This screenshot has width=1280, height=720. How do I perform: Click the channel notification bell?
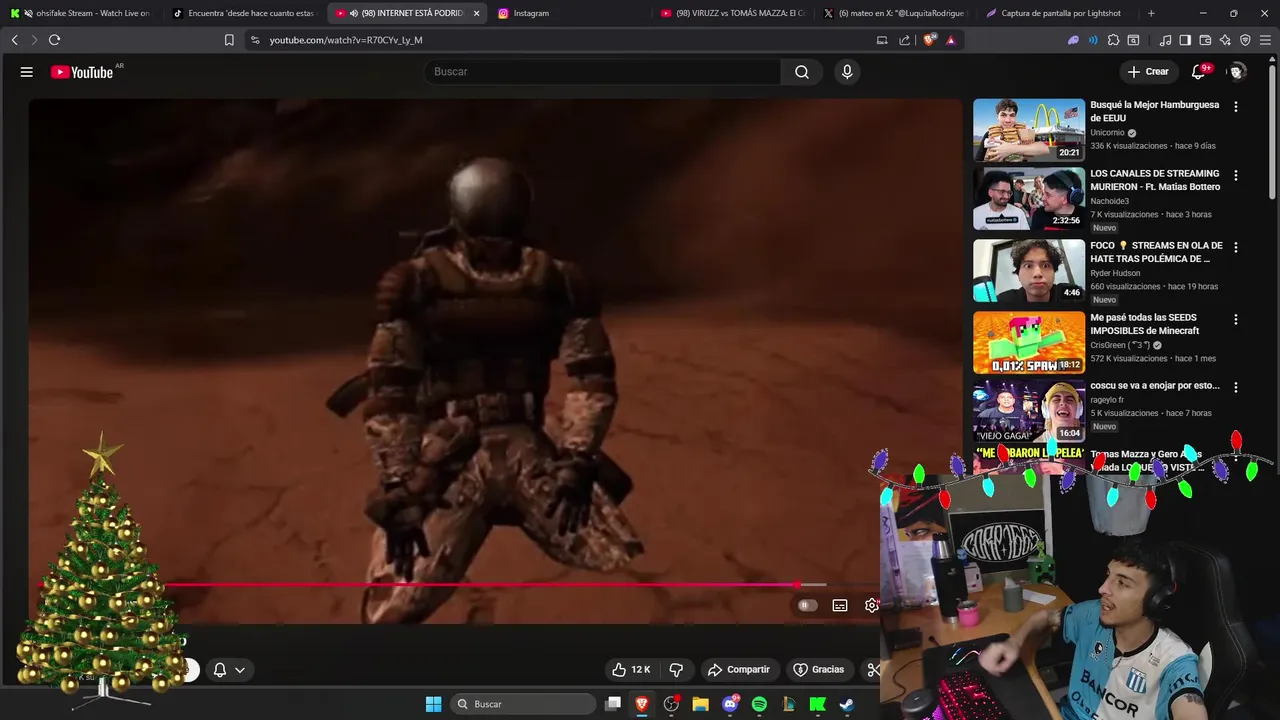[x=219, y=670]
